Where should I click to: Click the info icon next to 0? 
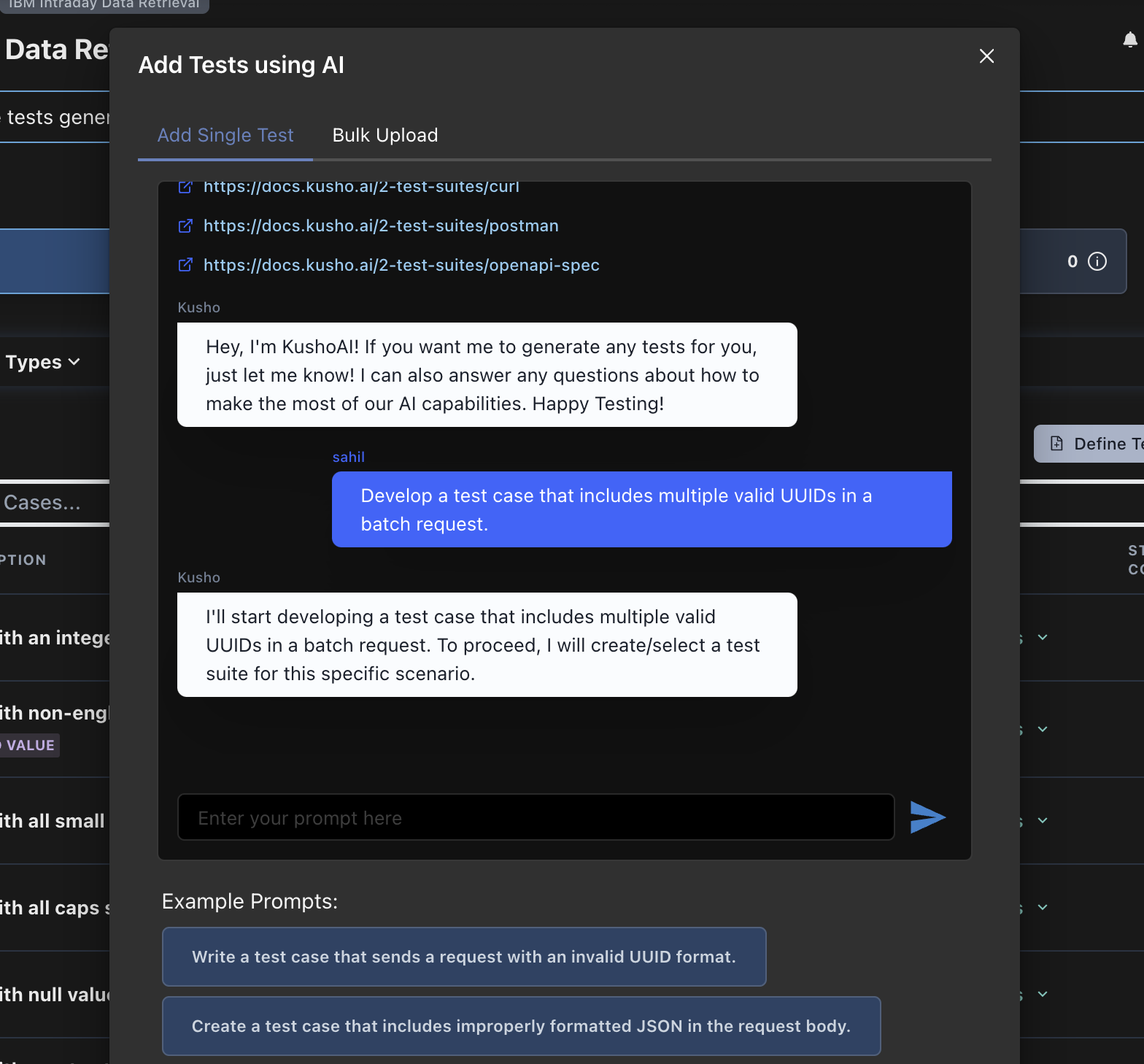tap(1097, 261)
